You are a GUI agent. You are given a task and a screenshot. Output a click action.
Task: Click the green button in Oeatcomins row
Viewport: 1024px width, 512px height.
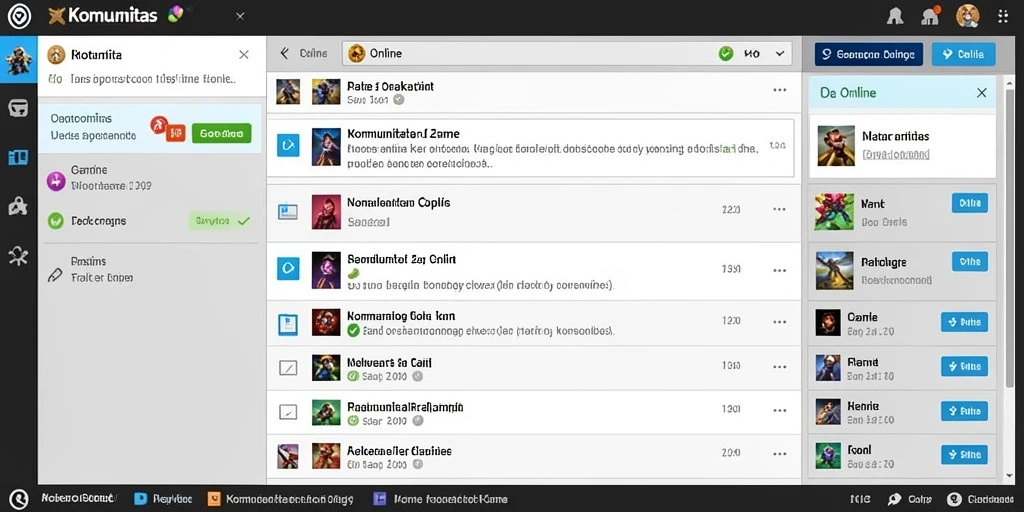point(221,133)
